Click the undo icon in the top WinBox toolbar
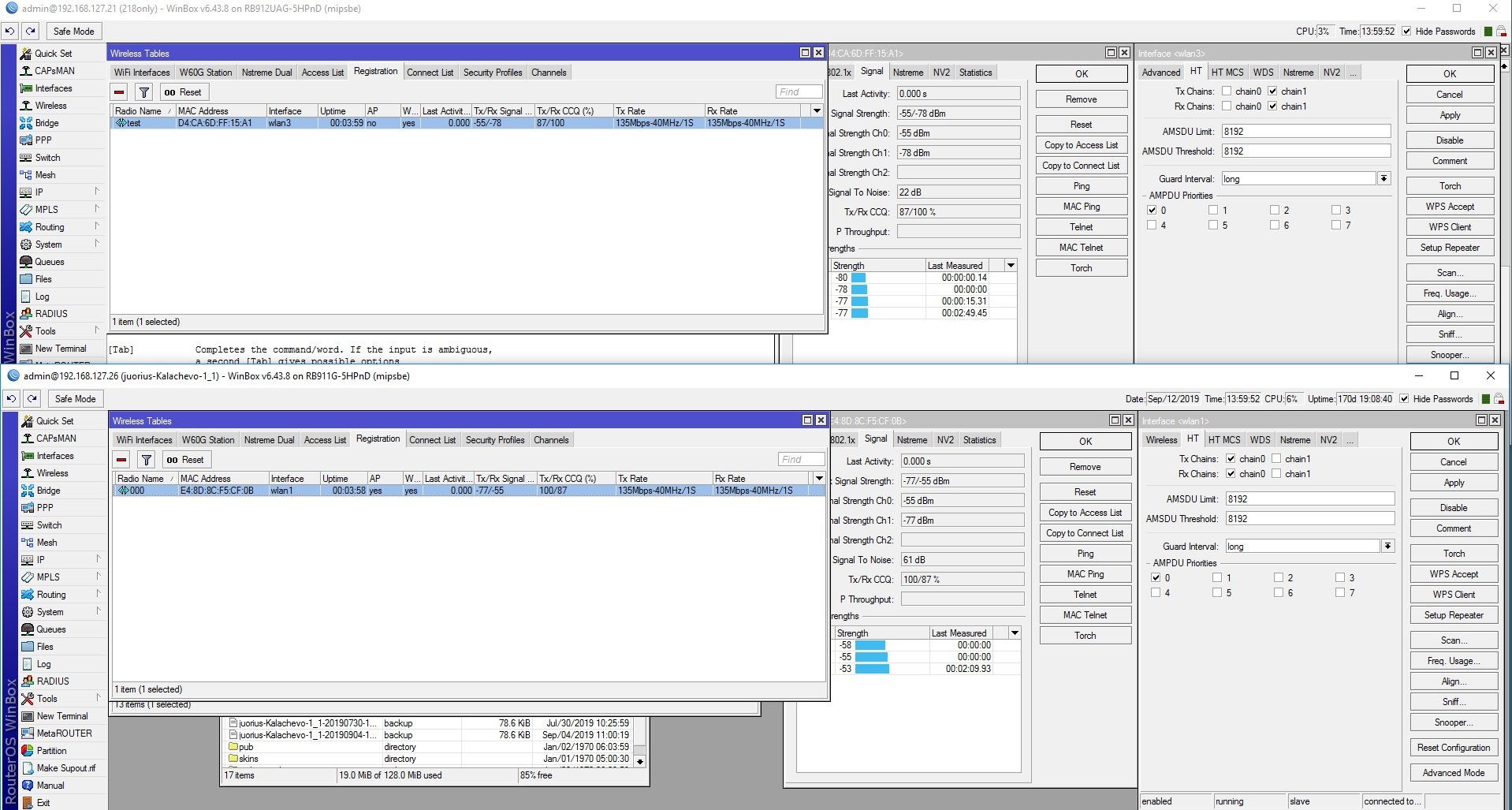The image size is (1512, 810). [x=9, y=32]
